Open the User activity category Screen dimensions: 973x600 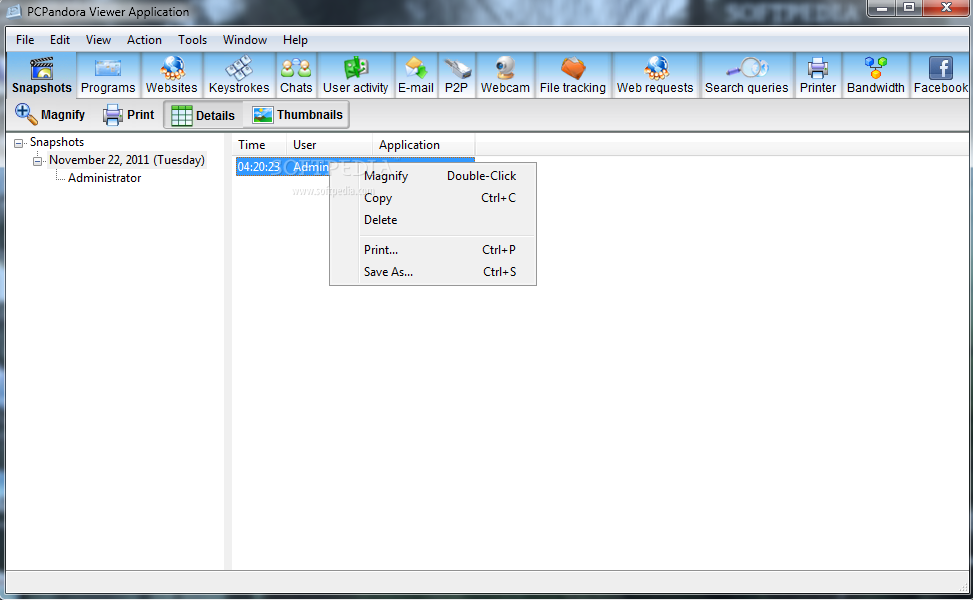356,75
